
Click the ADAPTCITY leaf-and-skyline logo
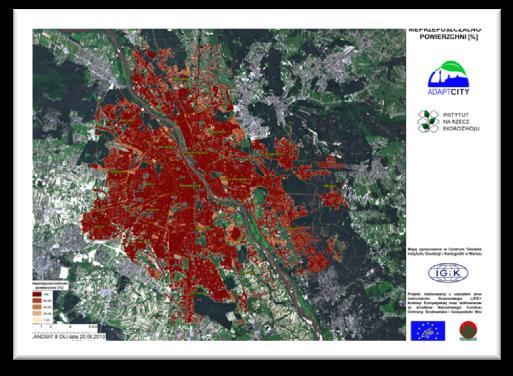[x=449, y=78]
